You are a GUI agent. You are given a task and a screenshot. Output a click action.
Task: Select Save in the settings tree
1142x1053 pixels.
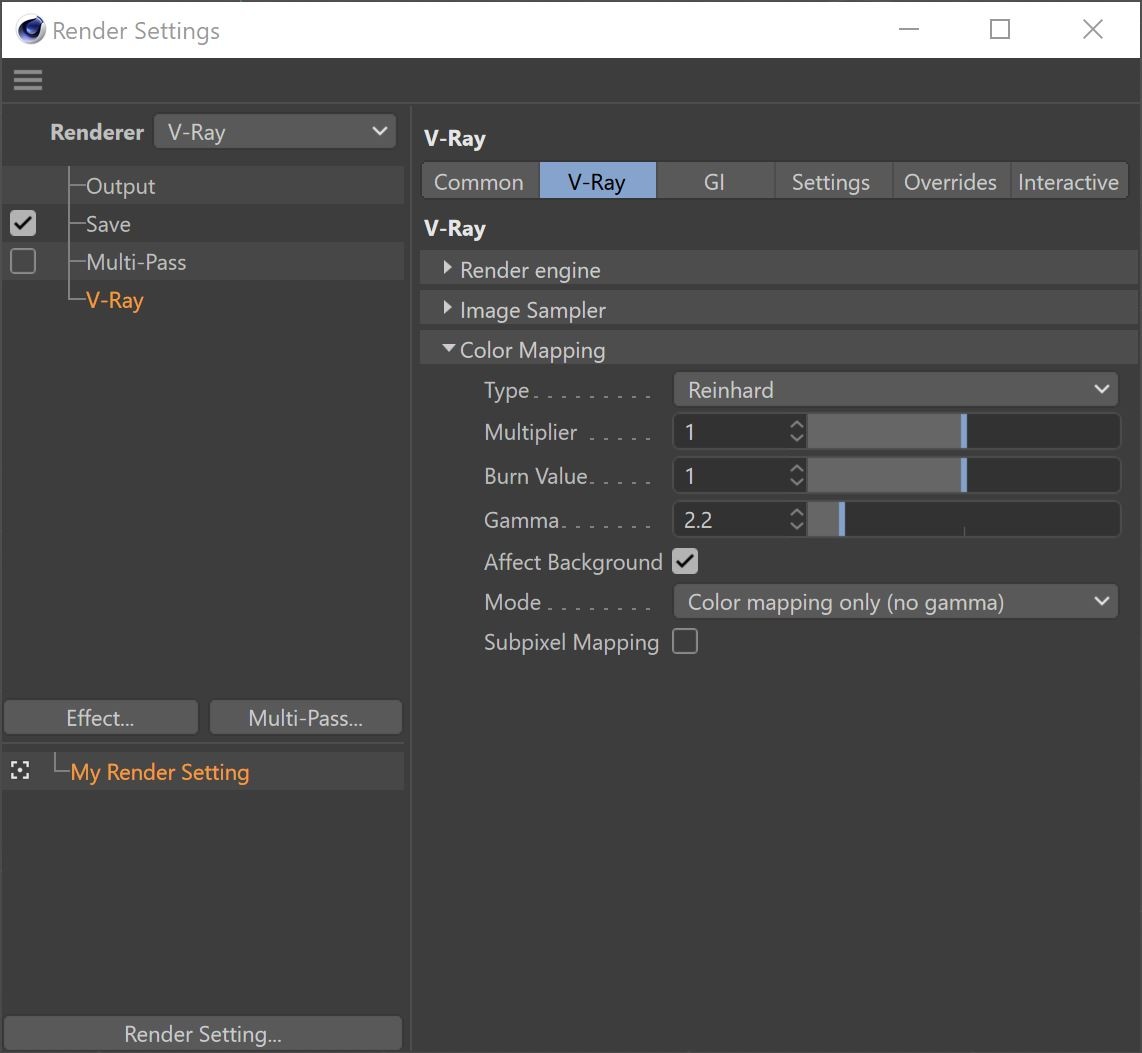click(x=109, y=224)
